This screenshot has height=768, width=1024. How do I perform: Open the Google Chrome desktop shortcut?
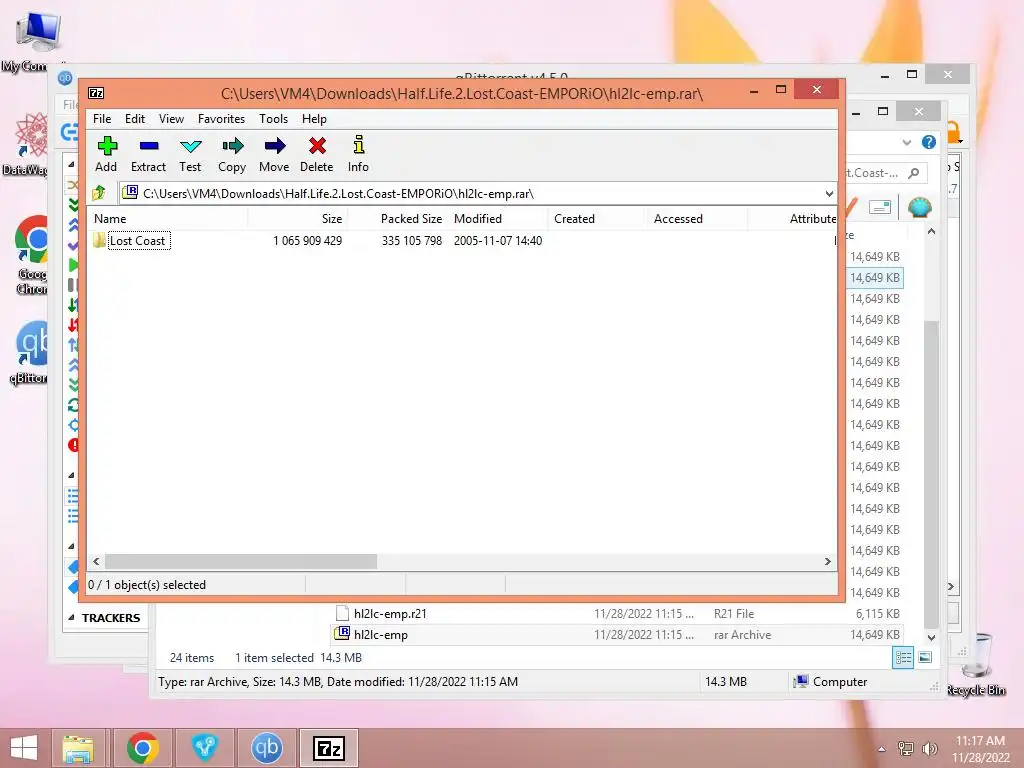(33, 255)
